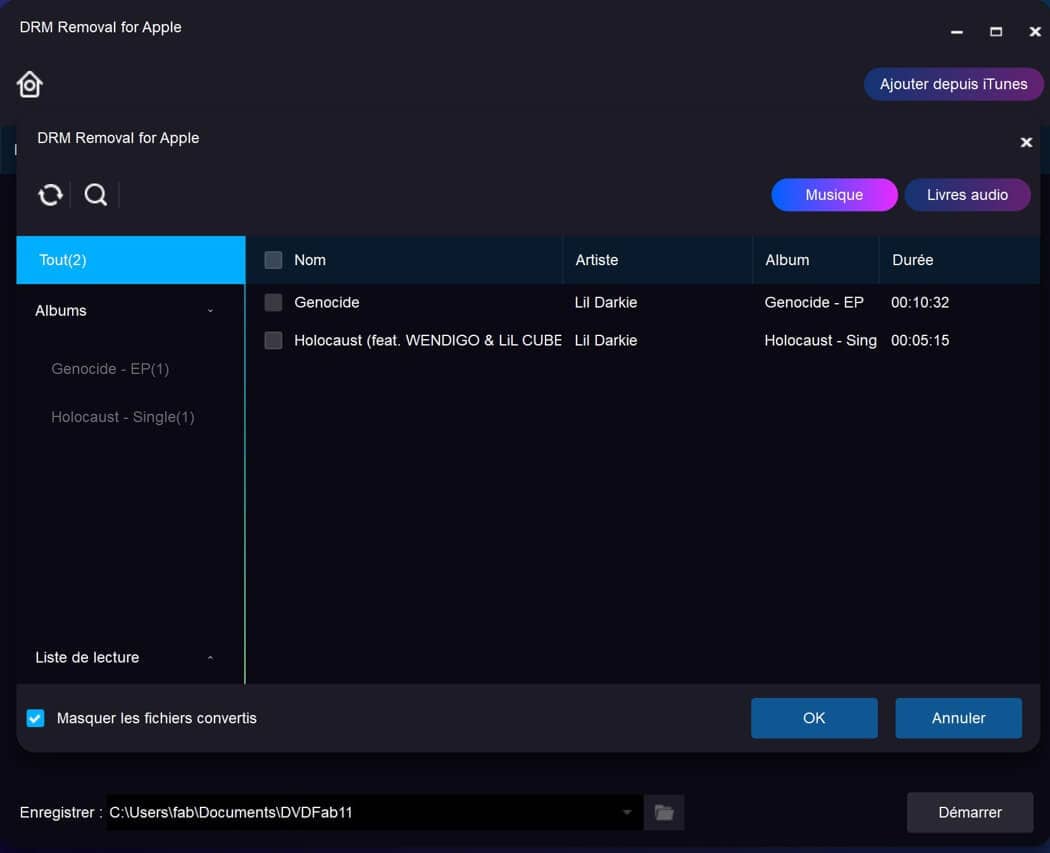Browse the output folder icon
Image resolution: width=1050 pixels, height=853 pixels.
(x=664, y=812)
